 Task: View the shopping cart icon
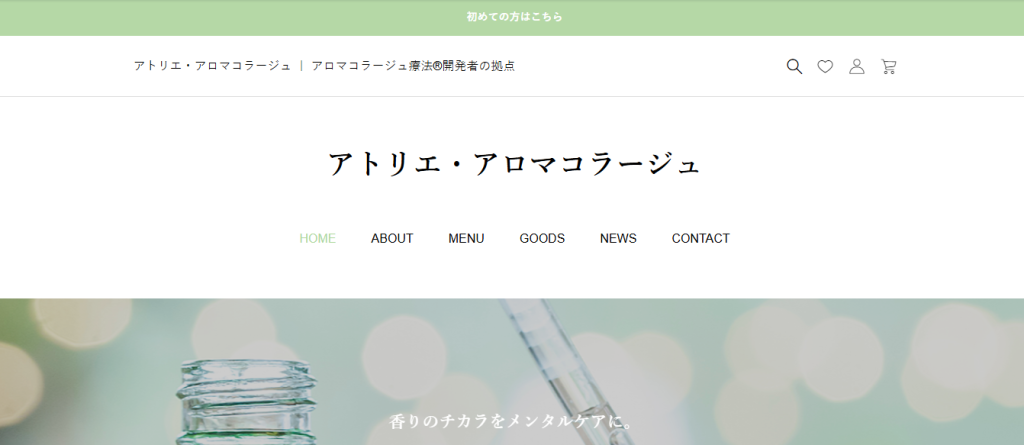click(888, 67)
